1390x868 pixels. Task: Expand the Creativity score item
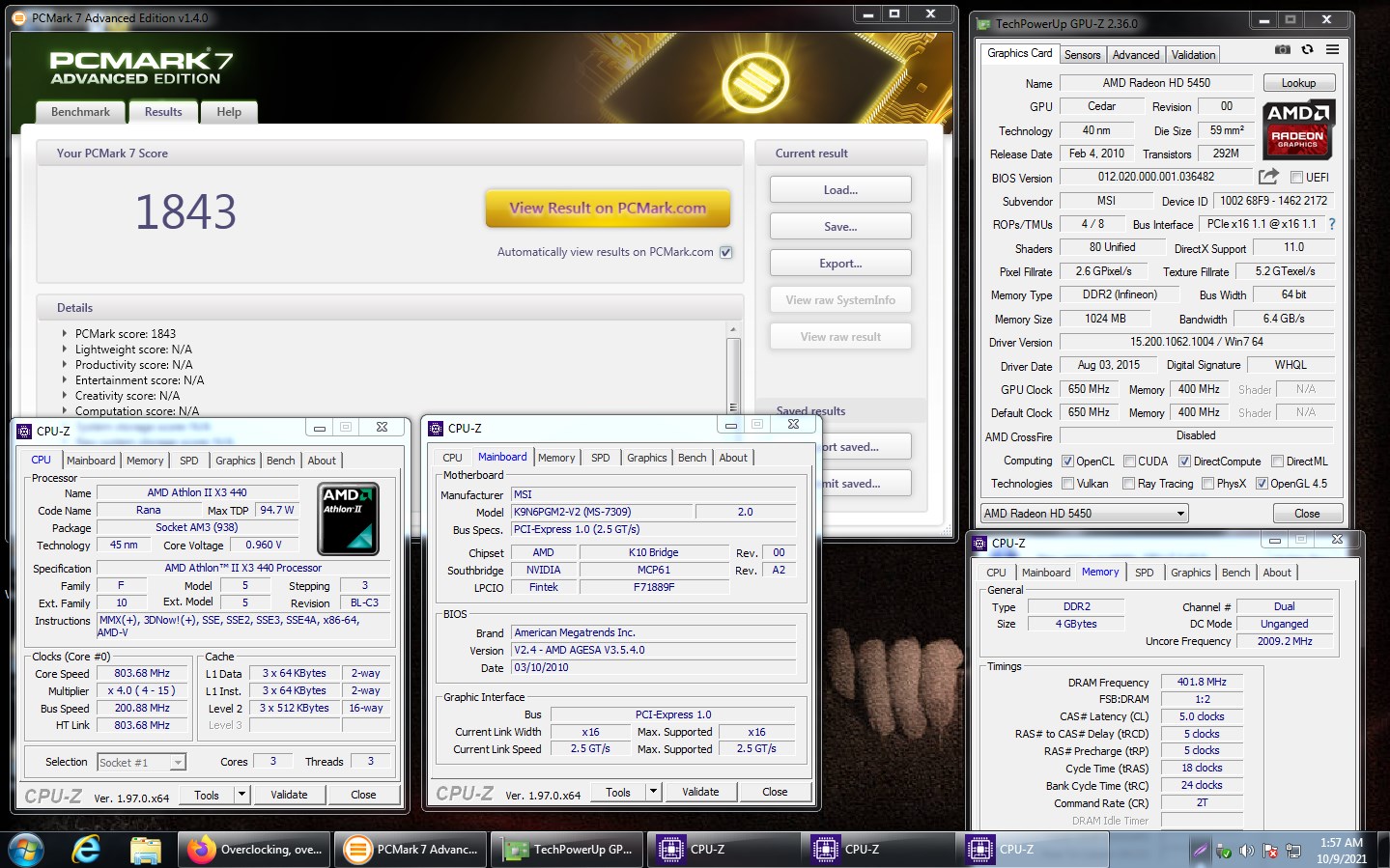click(65, 396)
